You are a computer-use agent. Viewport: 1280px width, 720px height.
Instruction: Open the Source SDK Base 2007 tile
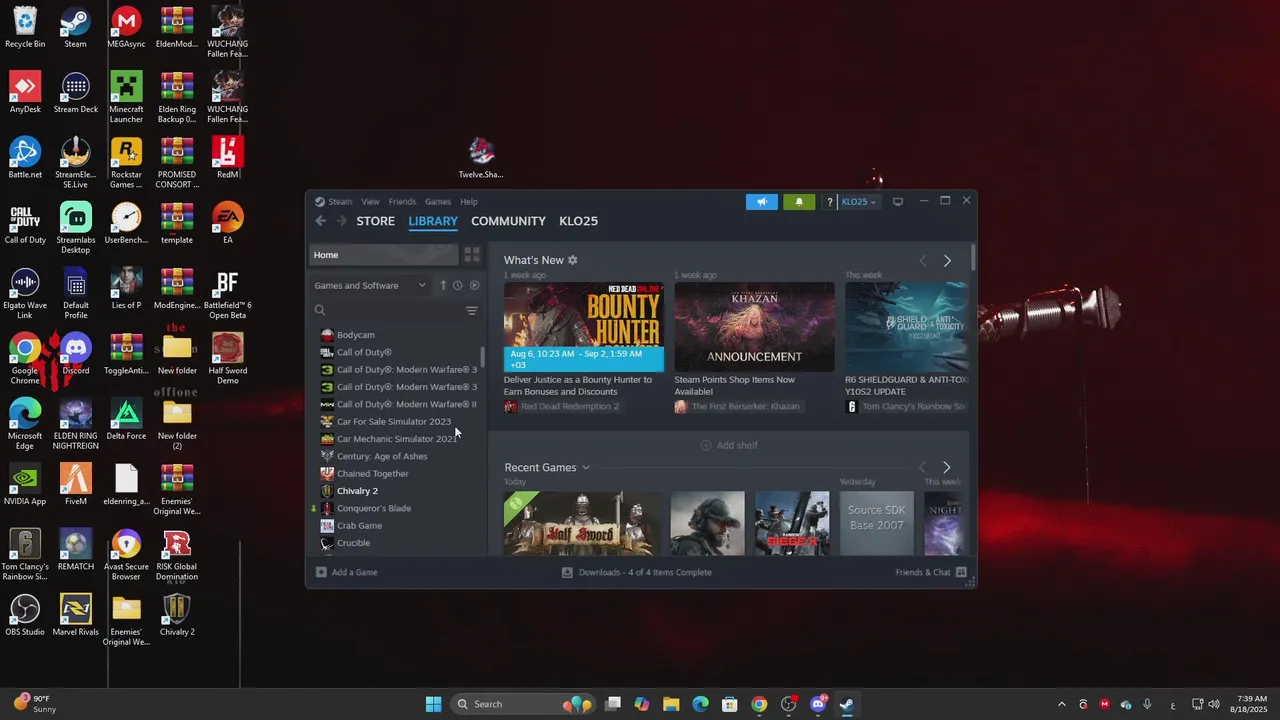[877, 523]
